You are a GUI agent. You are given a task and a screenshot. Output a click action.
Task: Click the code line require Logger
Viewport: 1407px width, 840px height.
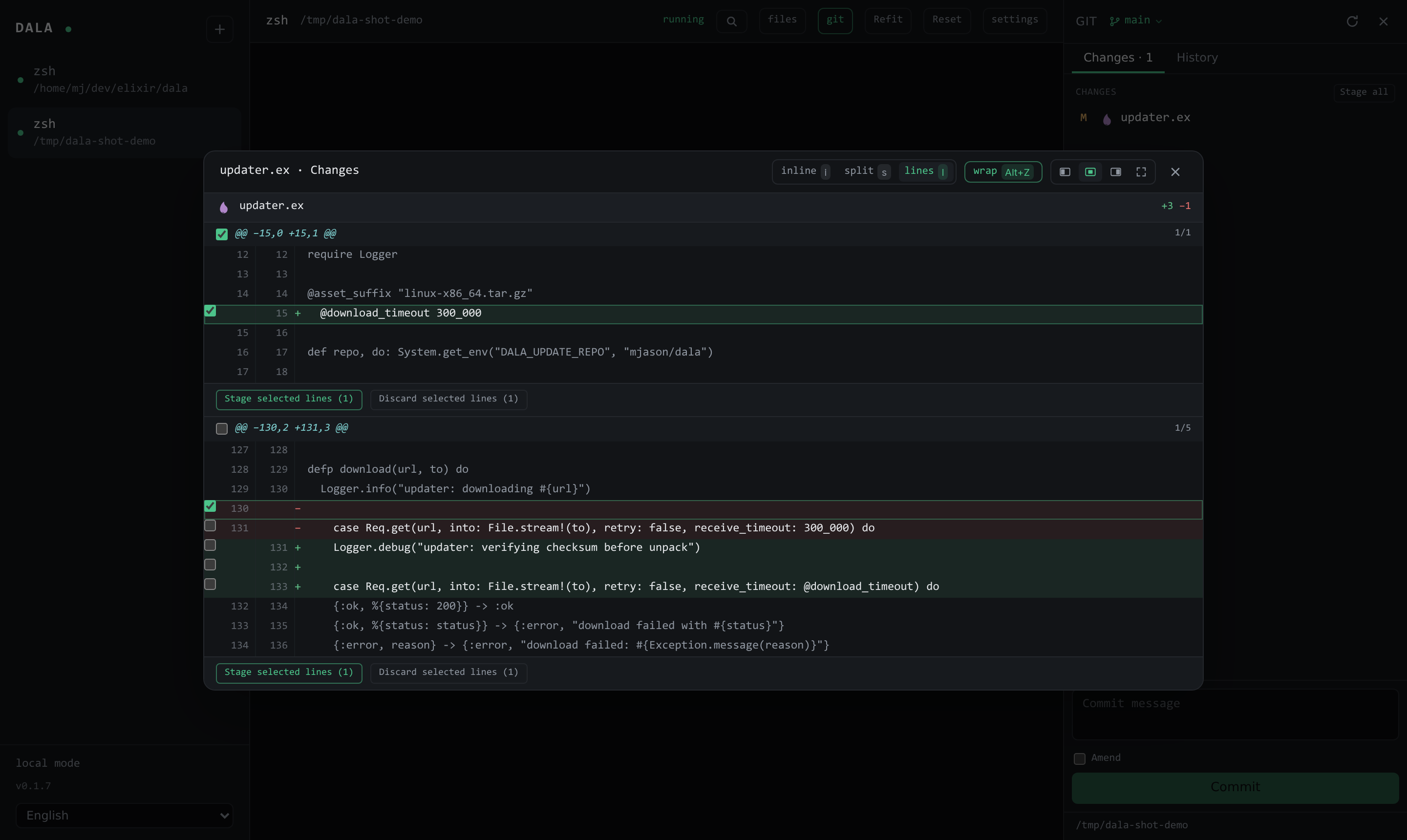point(352,255)
